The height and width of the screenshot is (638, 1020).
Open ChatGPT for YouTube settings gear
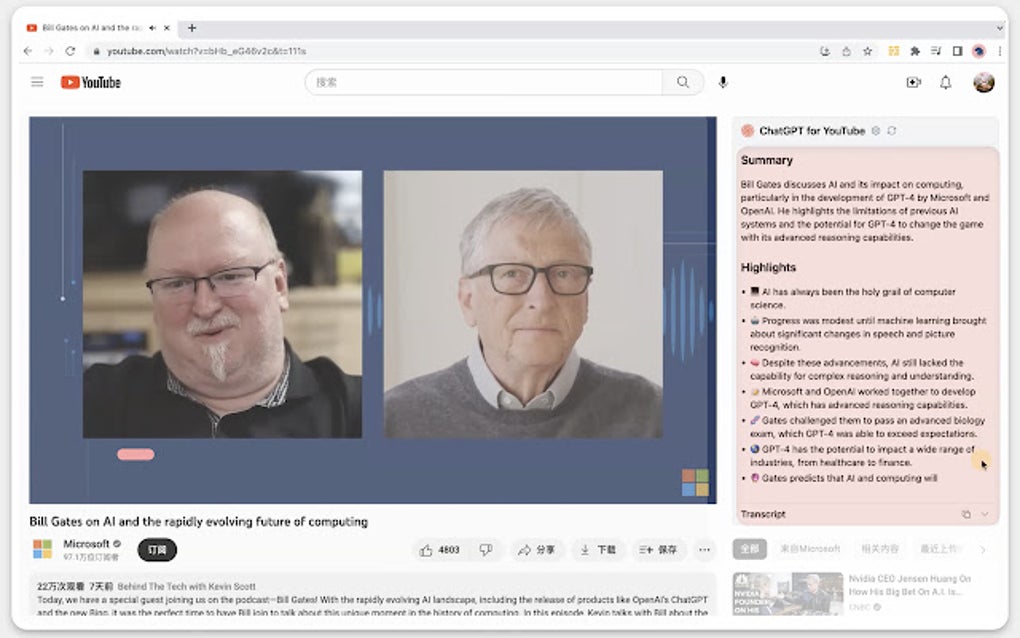pos(876,131)
